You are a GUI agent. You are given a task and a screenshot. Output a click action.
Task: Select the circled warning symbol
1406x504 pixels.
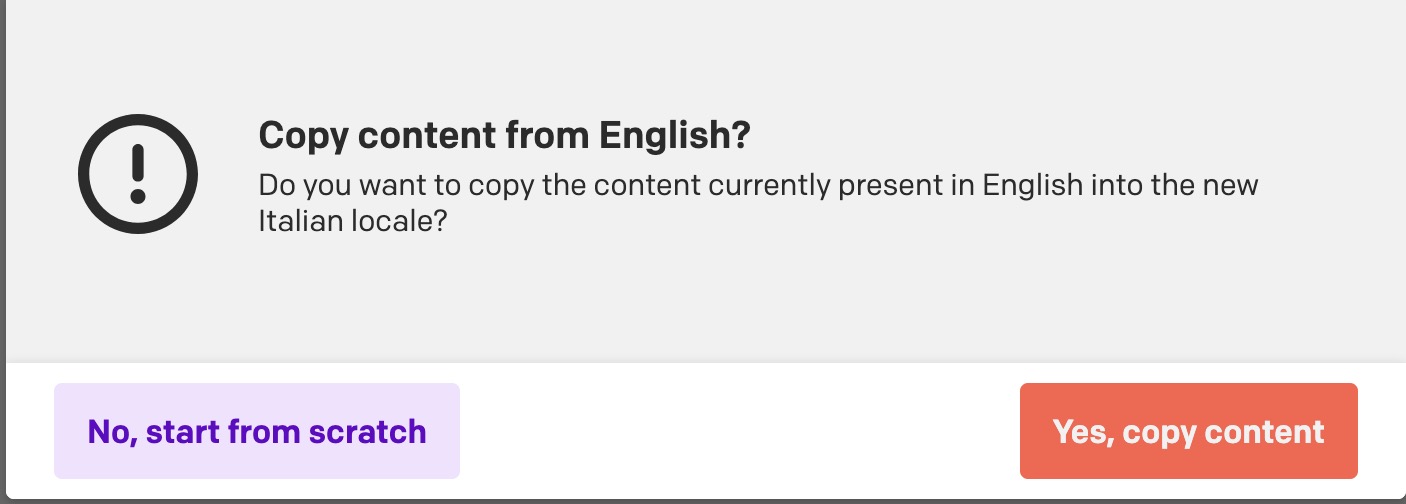point(138,174)
